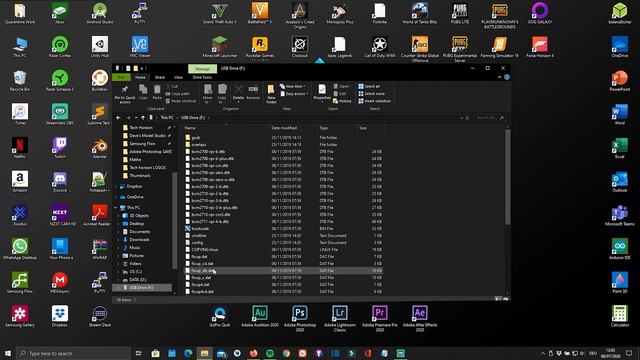Open the Netflix desktop shortcut

[20, 148]
